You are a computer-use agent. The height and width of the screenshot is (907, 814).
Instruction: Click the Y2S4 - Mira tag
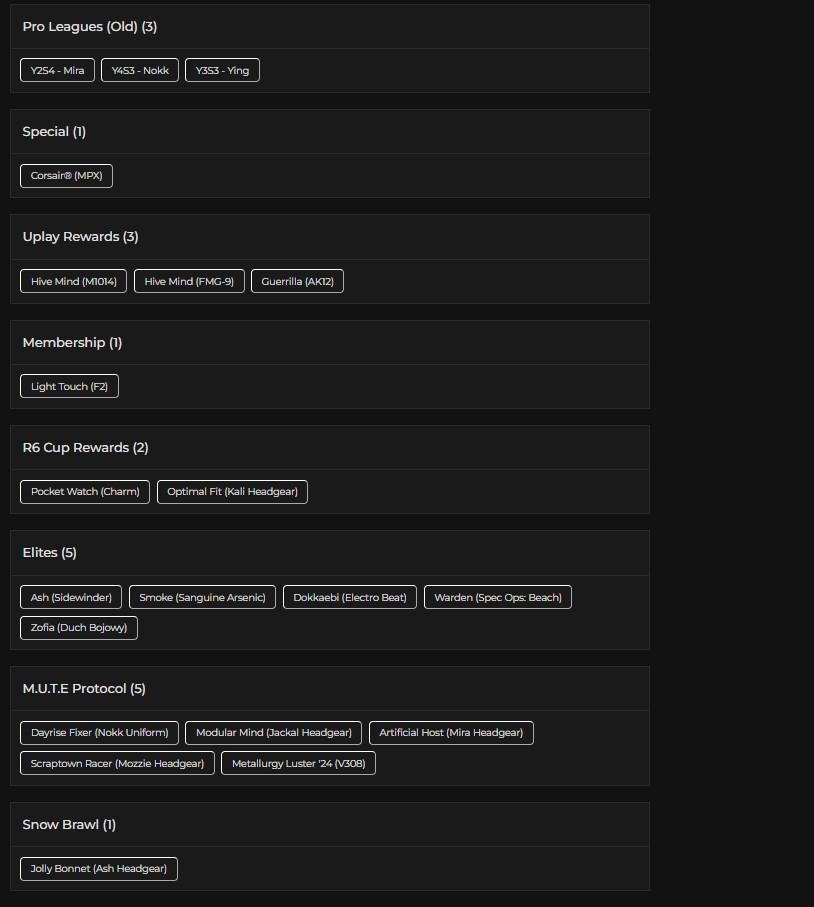[58, 70]
